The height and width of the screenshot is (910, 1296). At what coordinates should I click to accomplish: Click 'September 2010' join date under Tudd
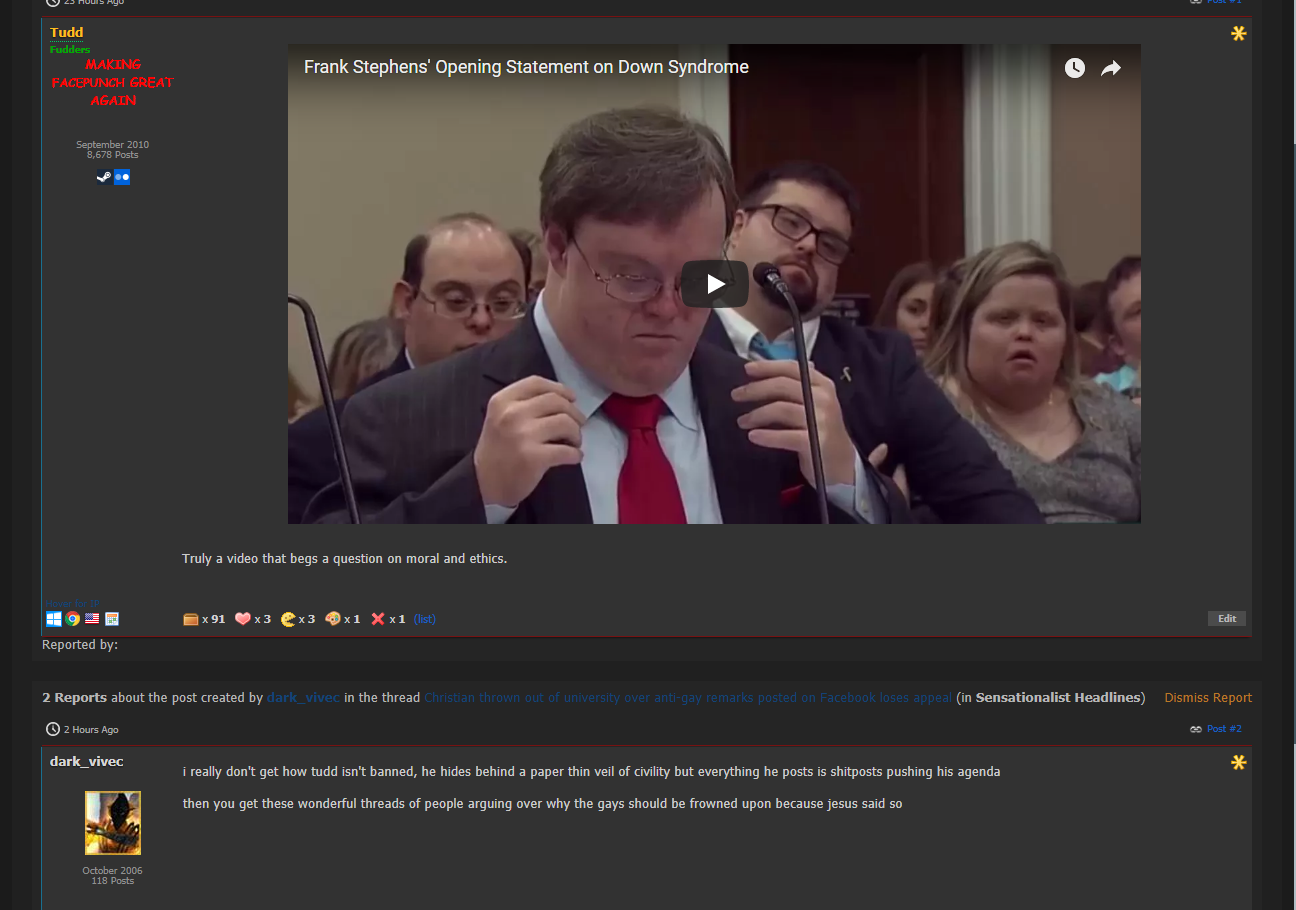pyautogui.click(x=112, y=145)
